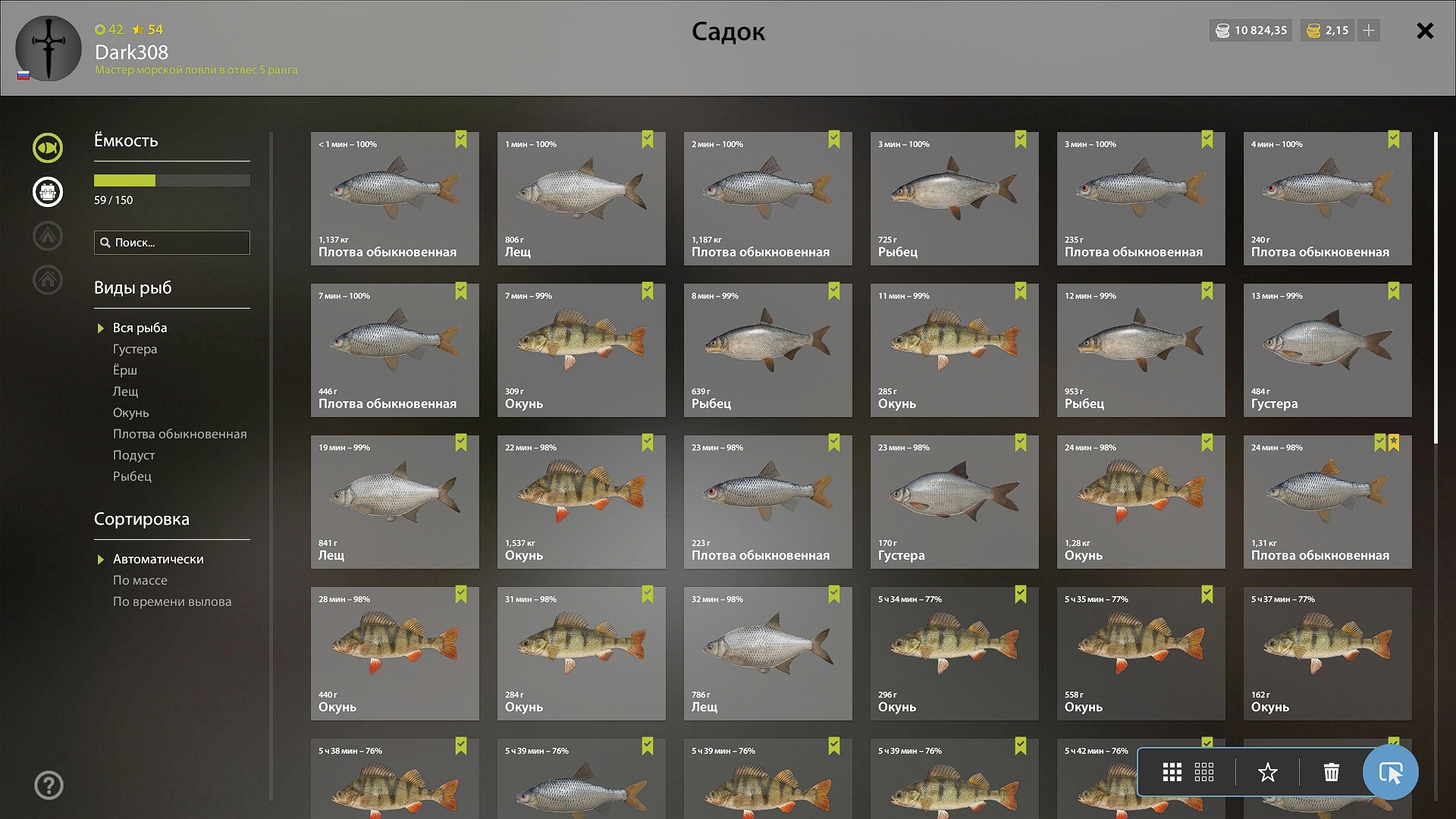Filter fish by Лещ
Image resolution: width=1456 pixels, height=819 pixels.
(x=126, y=392)
